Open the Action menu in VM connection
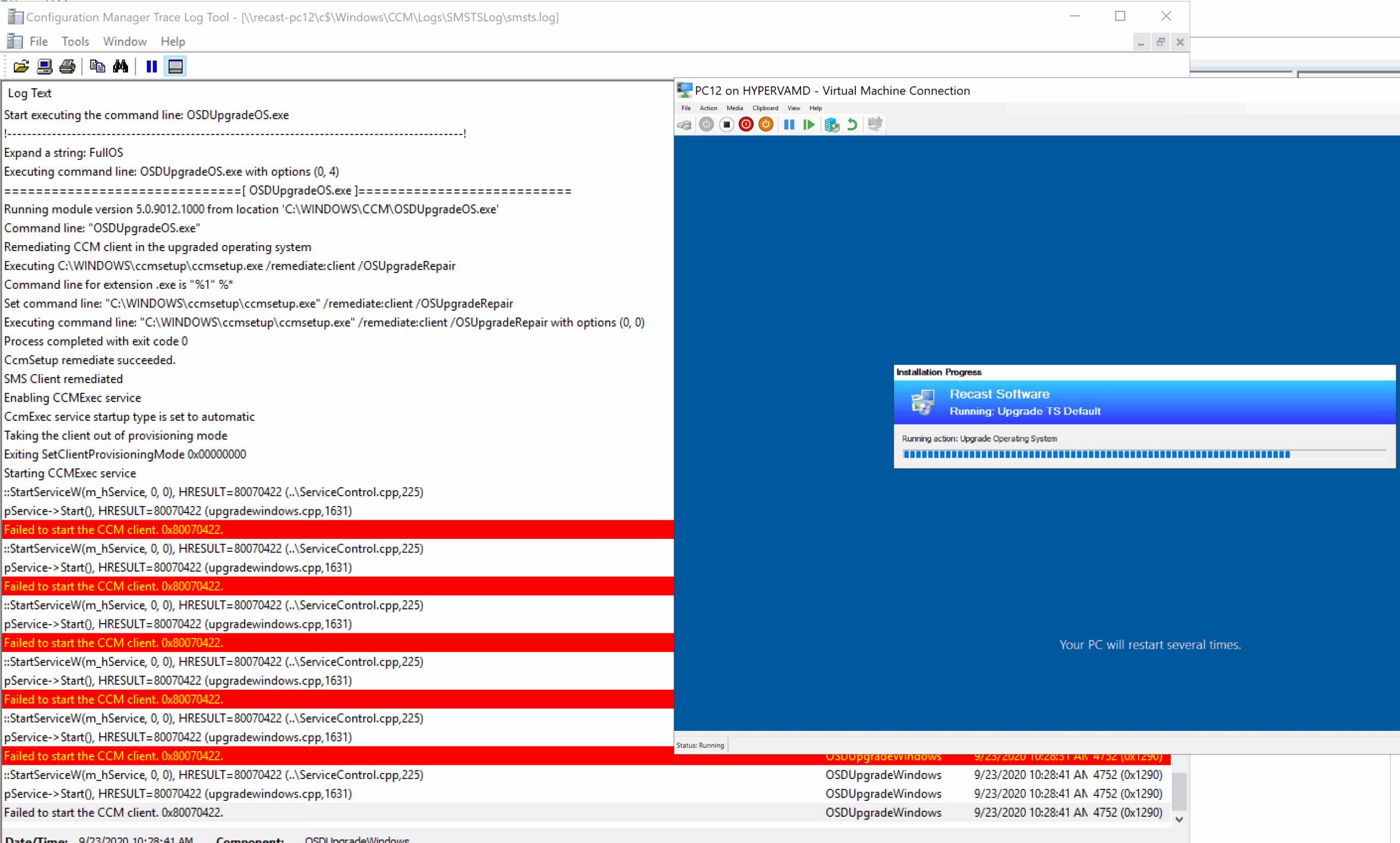 pos(708,108)
